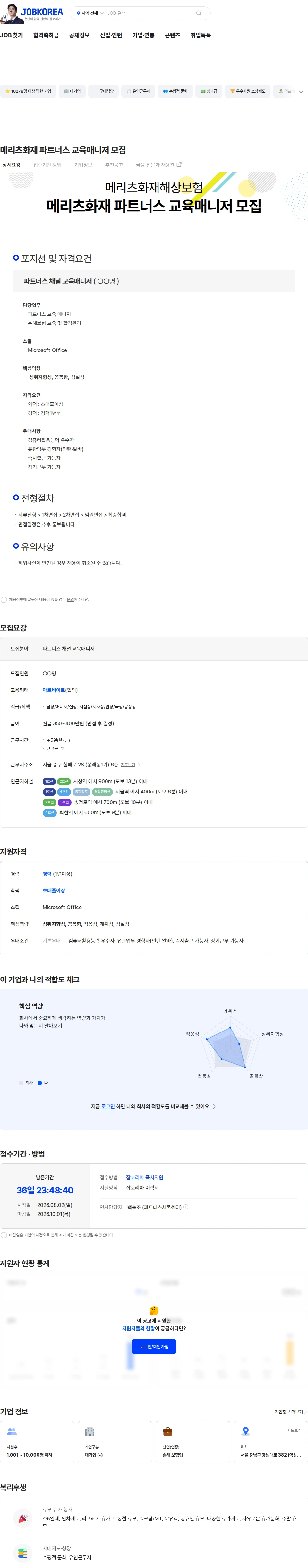
Task: Focus the JOB 검색 search field
Action: pos(149,13)
